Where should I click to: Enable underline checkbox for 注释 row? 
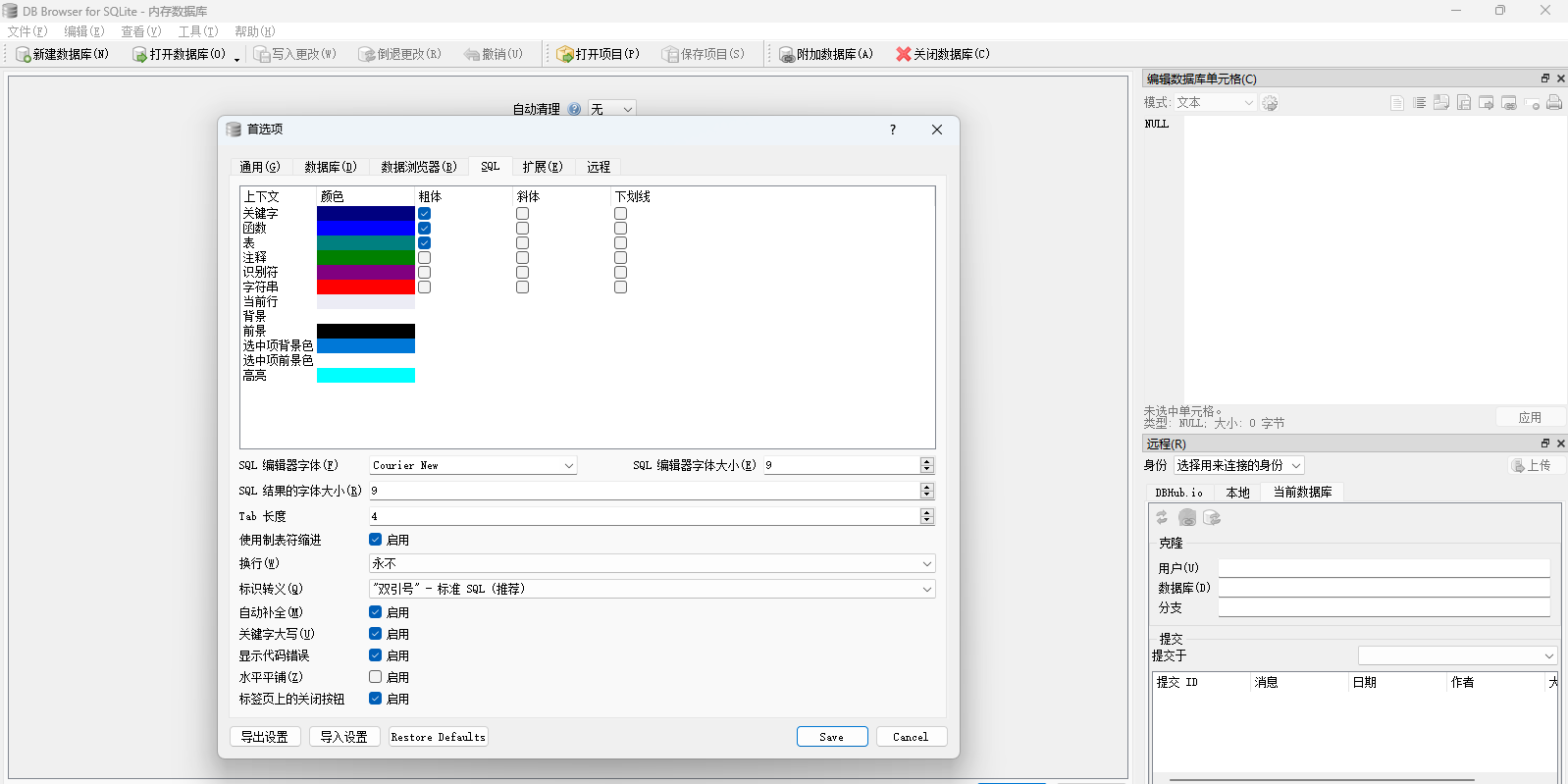coord(621,257)
